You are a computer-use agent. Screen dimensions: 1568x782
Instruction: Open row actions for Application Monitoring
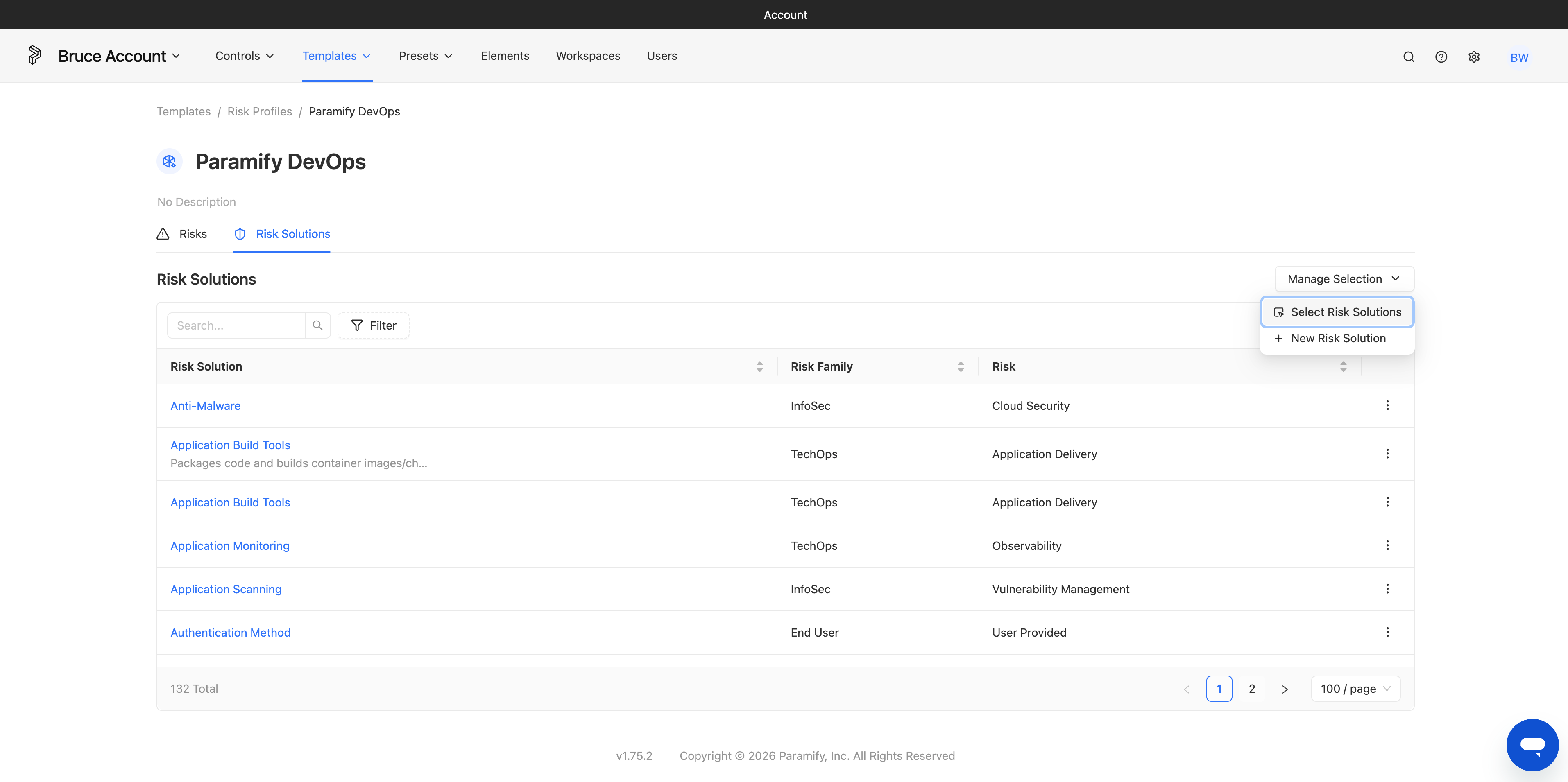click(x=1387, y=546)
